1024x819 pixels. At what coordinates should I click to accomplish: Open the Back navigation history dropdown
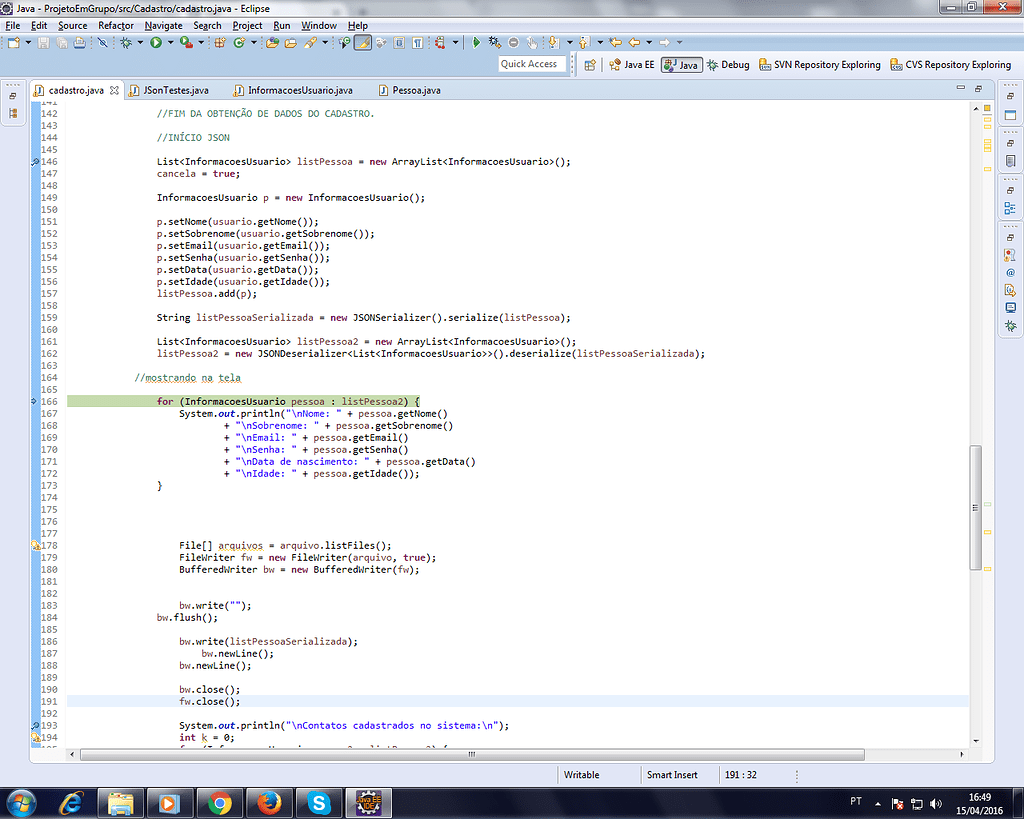649,44
